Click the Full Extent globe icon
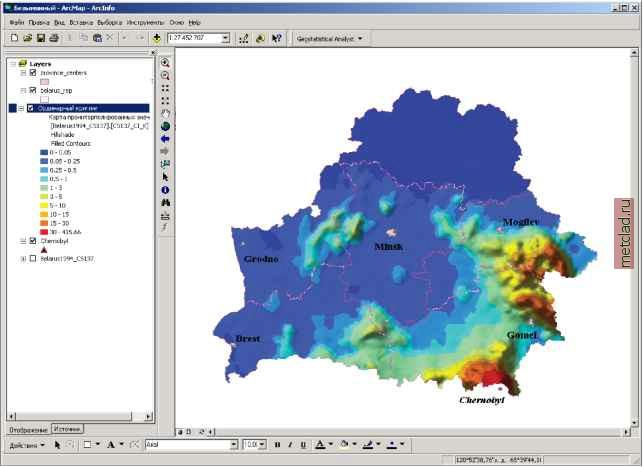The image size is (643, 467). [166, 126]
